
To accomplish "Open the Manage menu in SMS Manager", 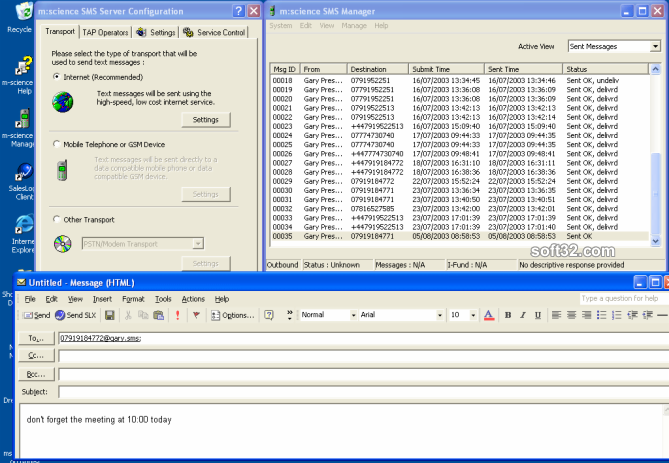I will [x=354, y=26].
